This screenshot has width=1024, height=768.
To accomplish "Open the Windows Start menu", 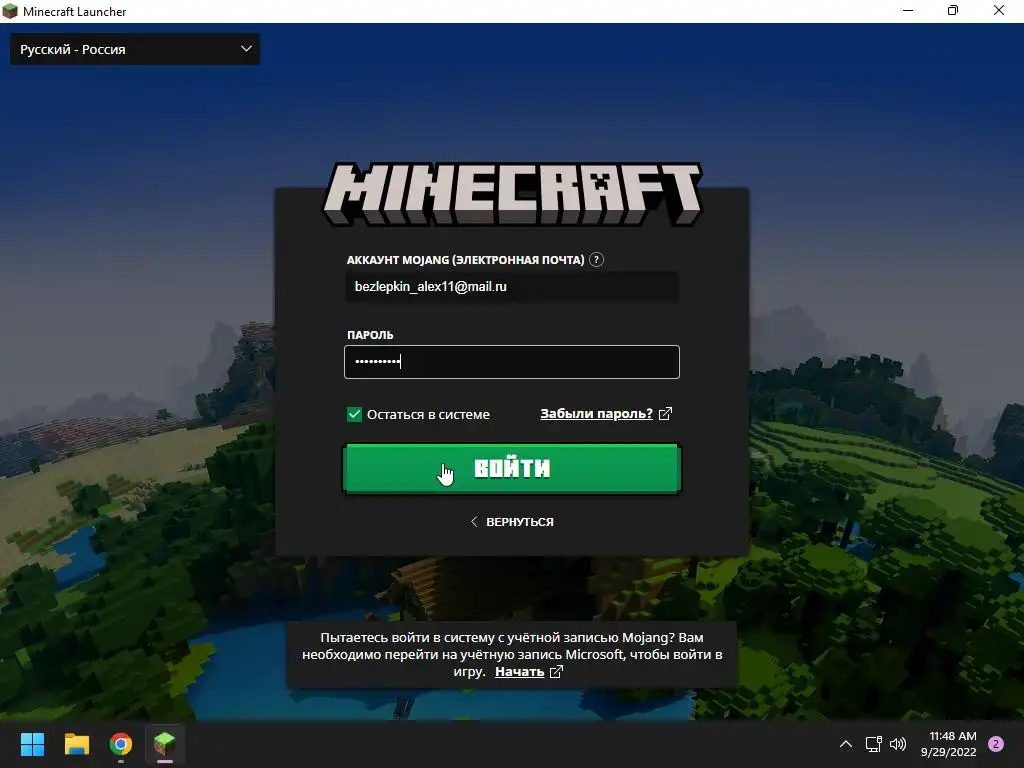I will coord(32,744).
